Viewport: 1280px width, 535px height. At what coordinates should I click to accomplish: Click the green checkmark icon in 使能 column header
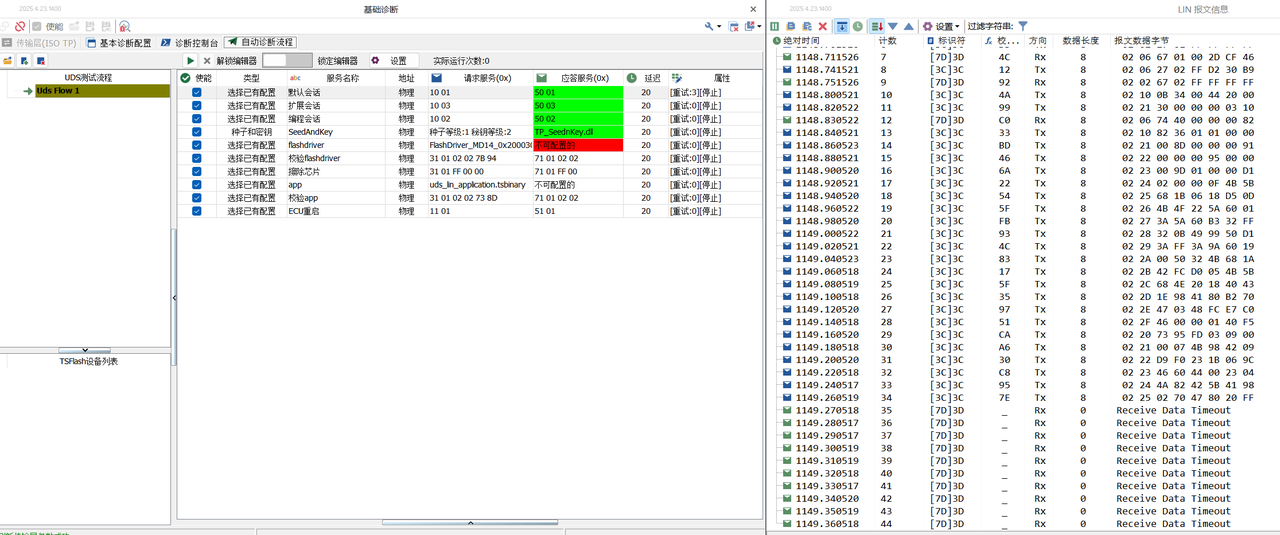tap(185, 77)
